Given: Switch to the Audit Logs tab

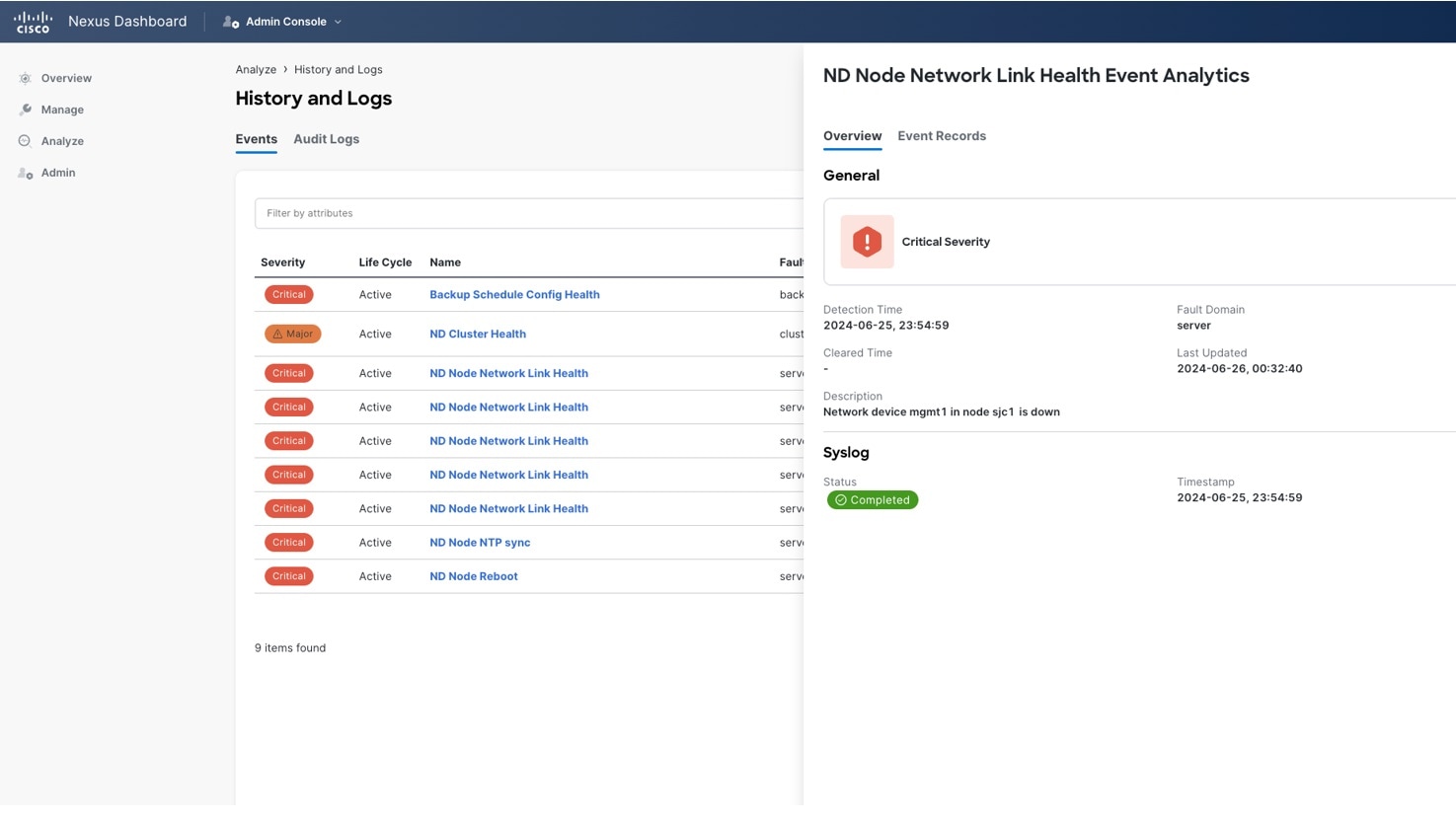Looking at the screenshot, I should pos(326,139).
